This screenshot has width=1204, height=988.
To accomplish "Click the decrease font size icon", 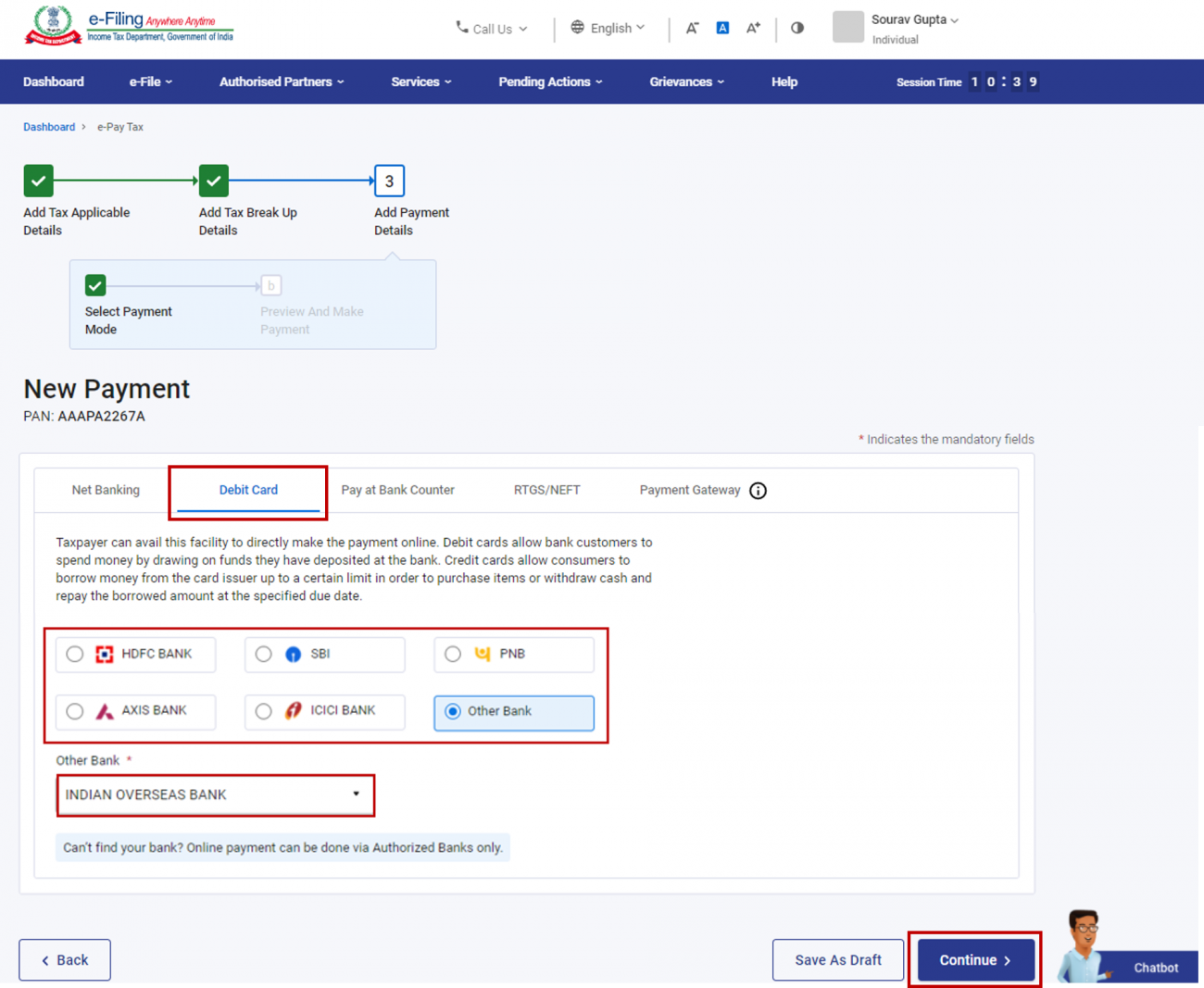I will (x=692, y=28).
